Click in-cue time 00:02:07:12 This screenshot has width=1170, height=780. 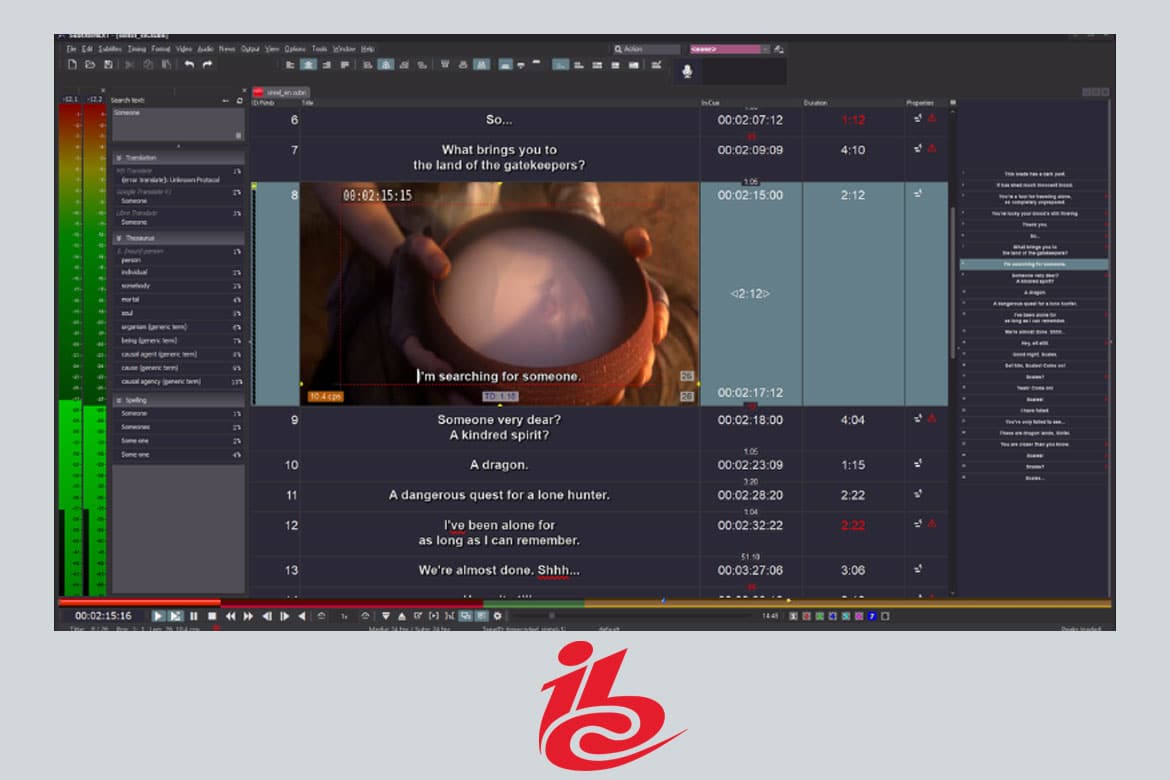pos(750,120)
